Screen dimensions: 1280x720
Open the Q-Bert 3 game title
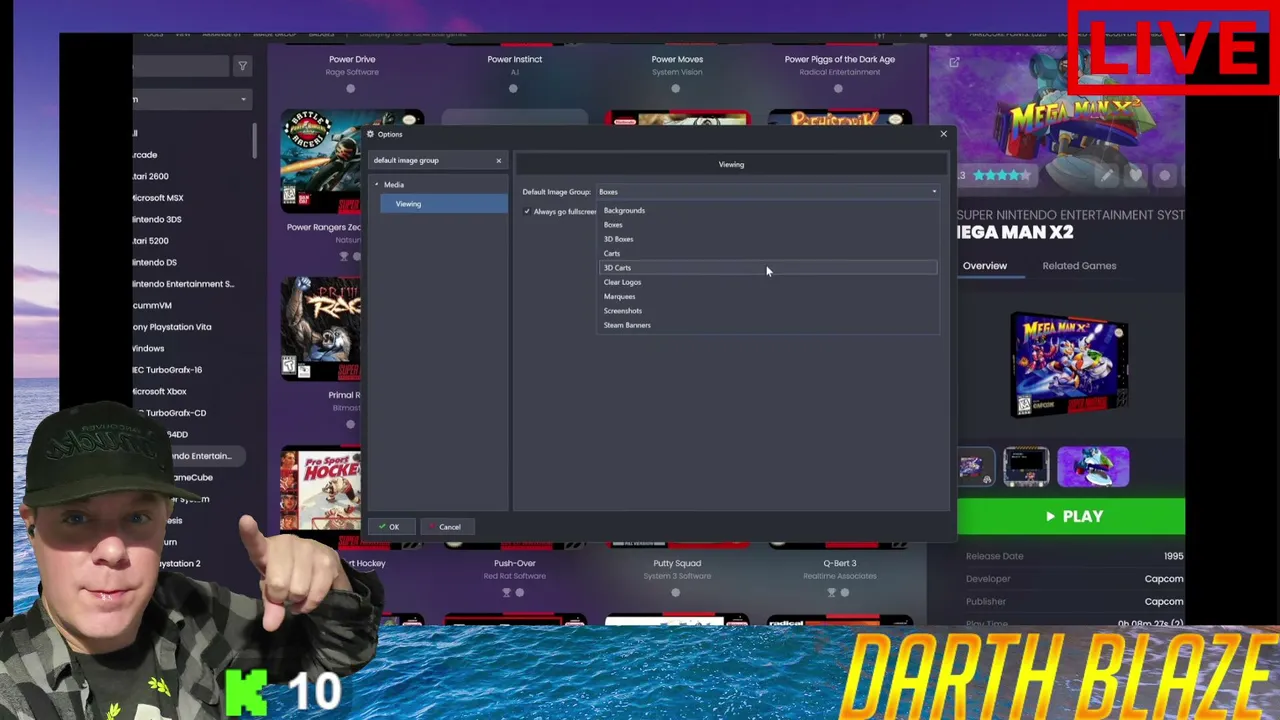tap(840, 564)
